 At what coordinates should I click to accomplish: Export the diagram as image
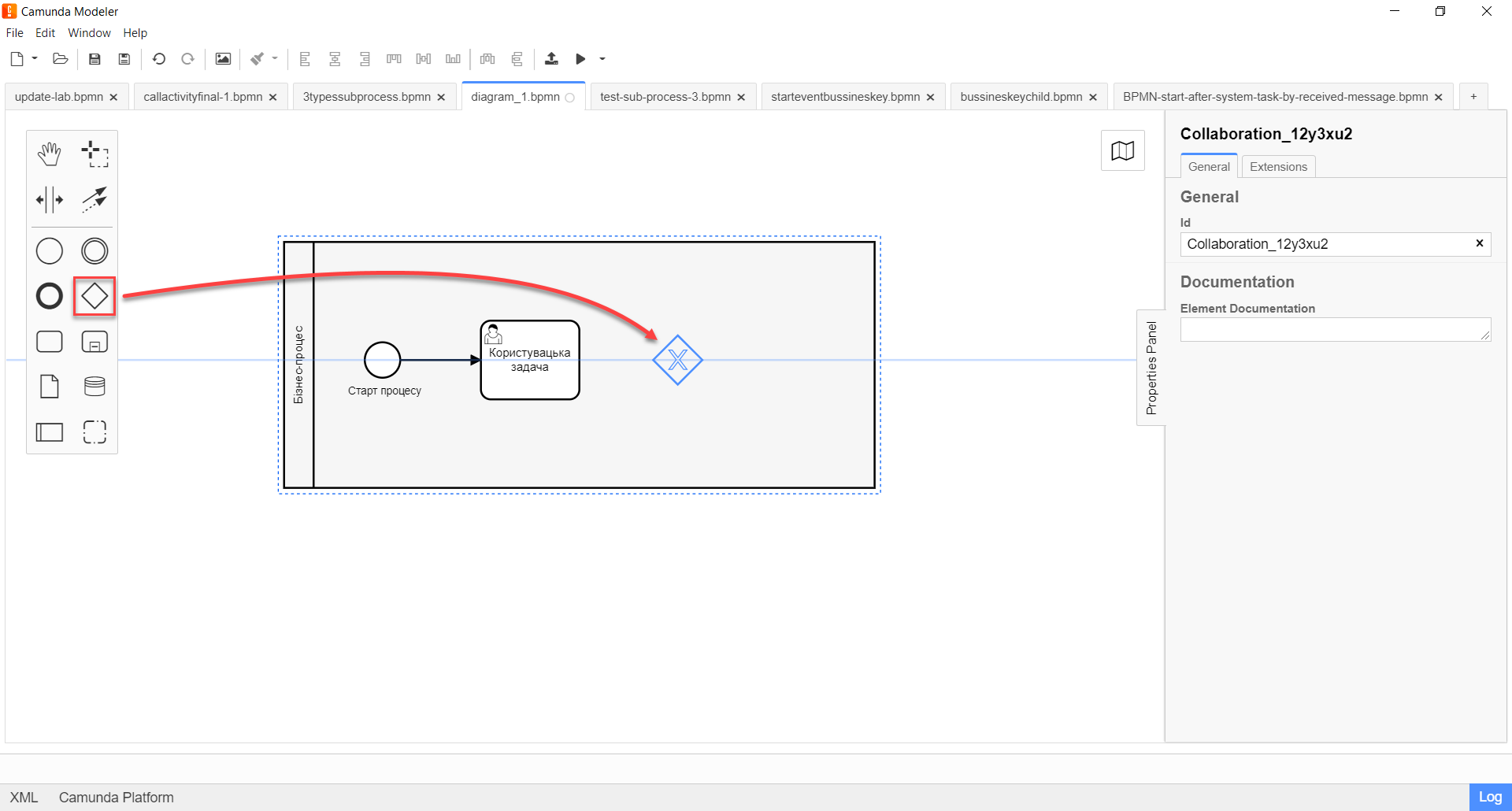223,59
